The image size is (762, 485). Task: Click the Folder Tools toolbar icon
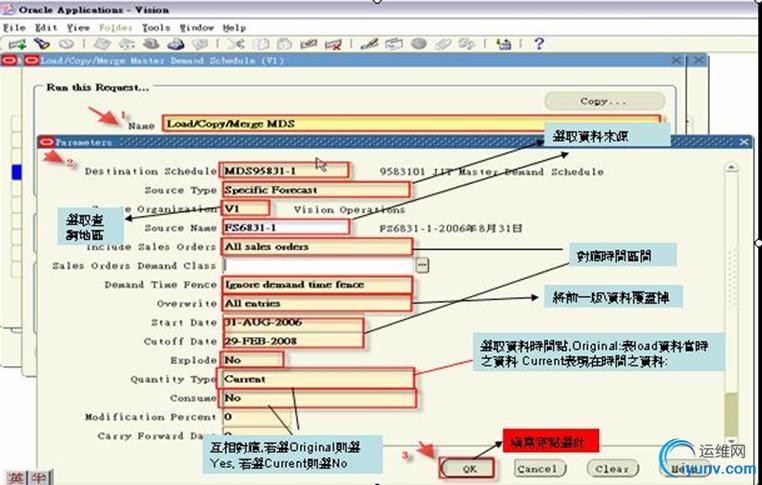[467, 44]
